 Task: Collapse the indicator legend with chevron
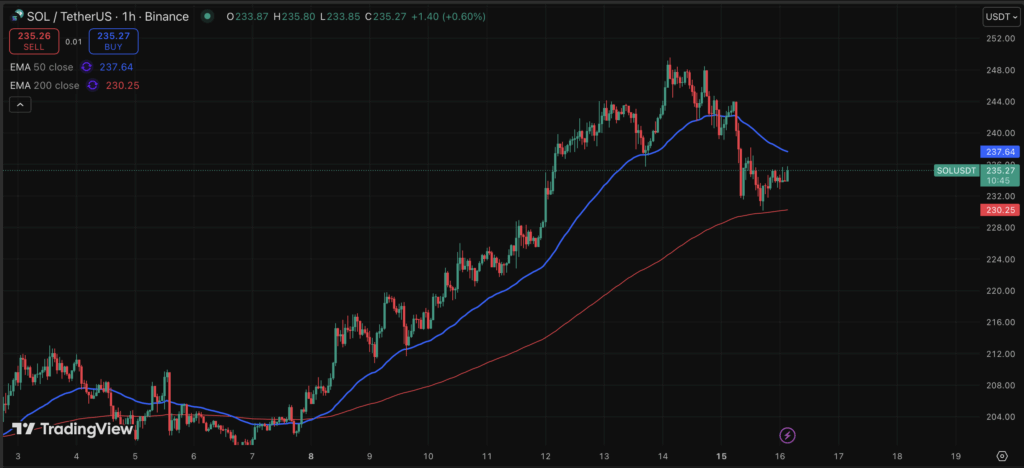tap(20, 104)
